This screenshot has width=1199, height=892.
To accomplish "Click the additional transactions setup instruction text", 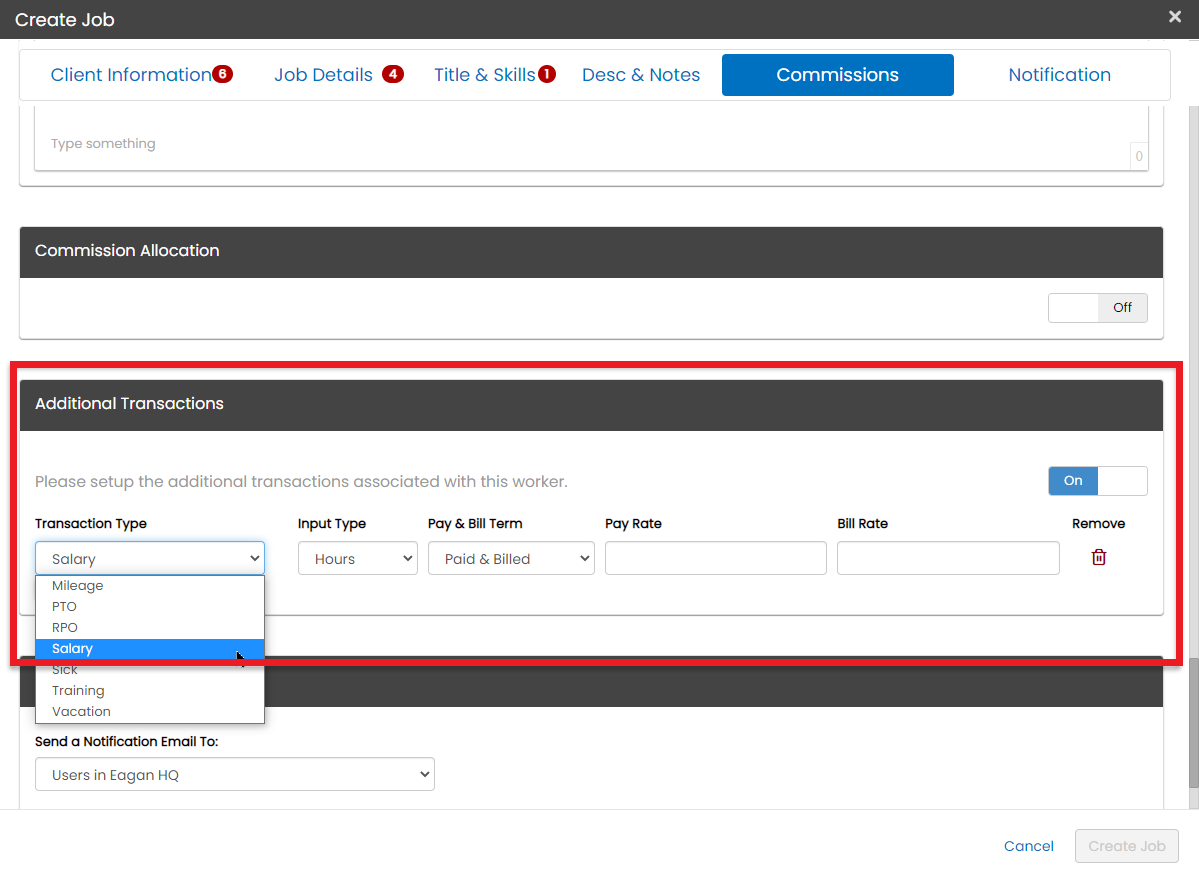I will tap(301, 482).
